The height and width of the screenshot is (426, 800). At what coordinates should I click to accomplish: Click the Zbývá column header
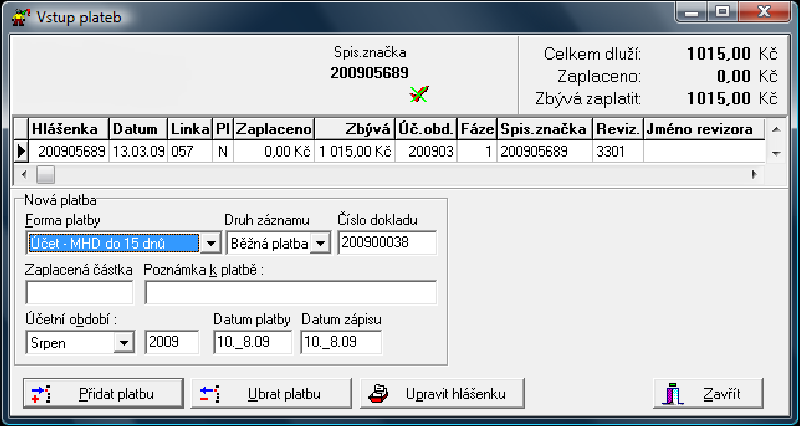click(x=355, y=129)
